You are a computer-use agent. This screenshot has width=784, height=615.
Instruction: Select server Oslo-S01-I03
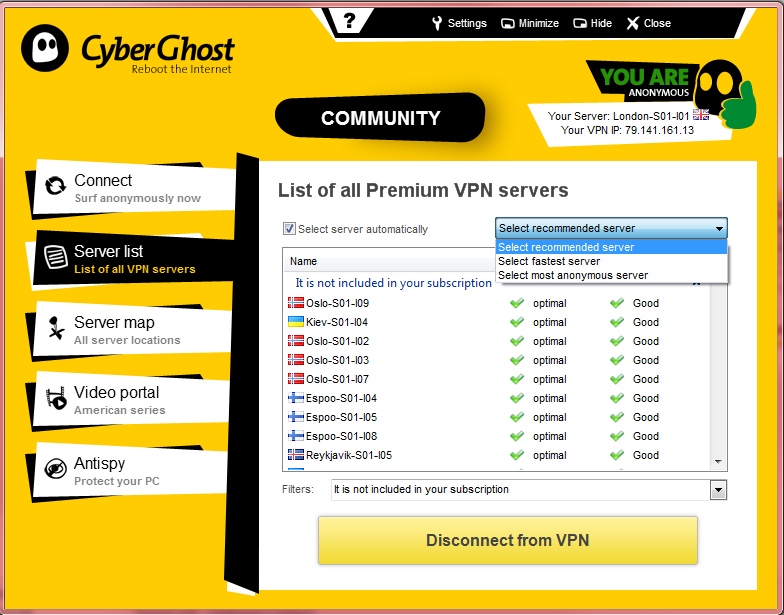(338, 360)
